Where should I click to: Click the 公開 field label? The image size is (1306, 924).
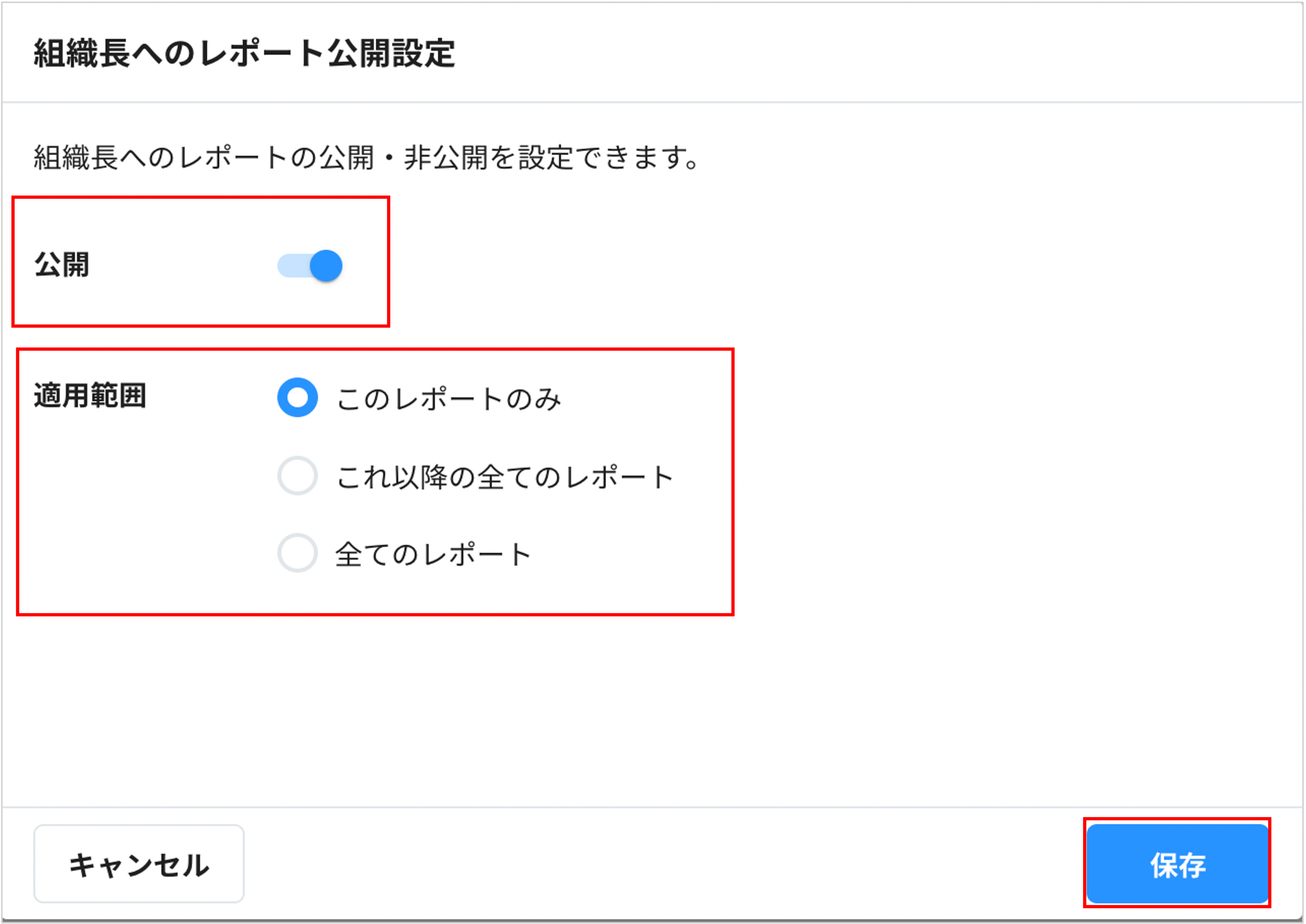pyautogui.click(x=62, y=265)
